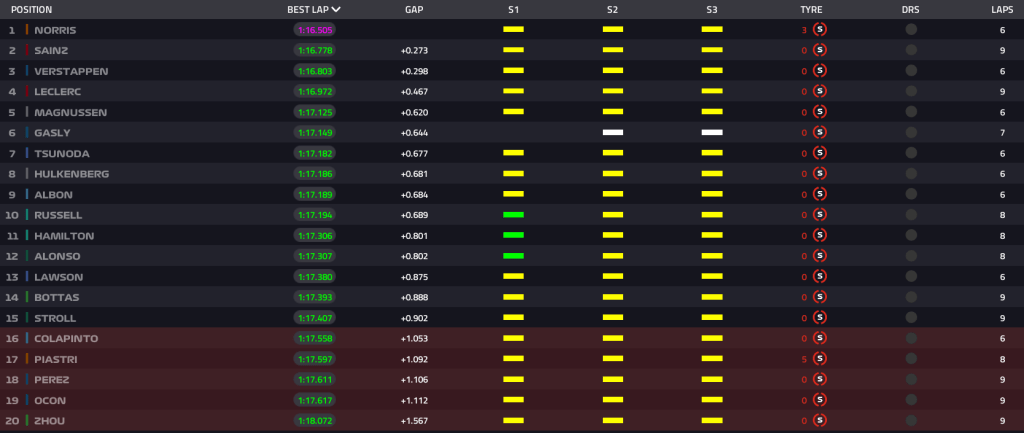Click the soft tyre icon in Leclerc row

click(820, 91)
